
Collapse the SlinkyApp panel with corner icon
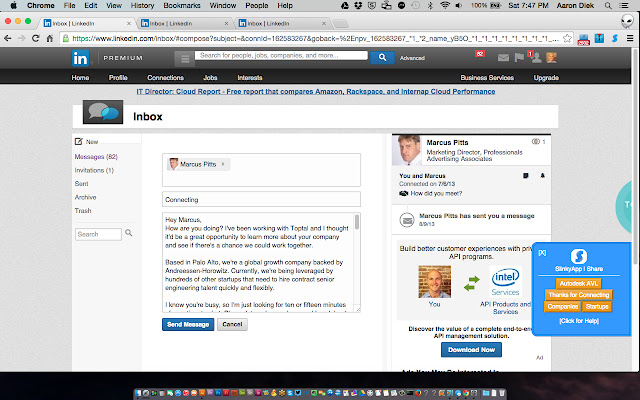click(x=542, y=253)
